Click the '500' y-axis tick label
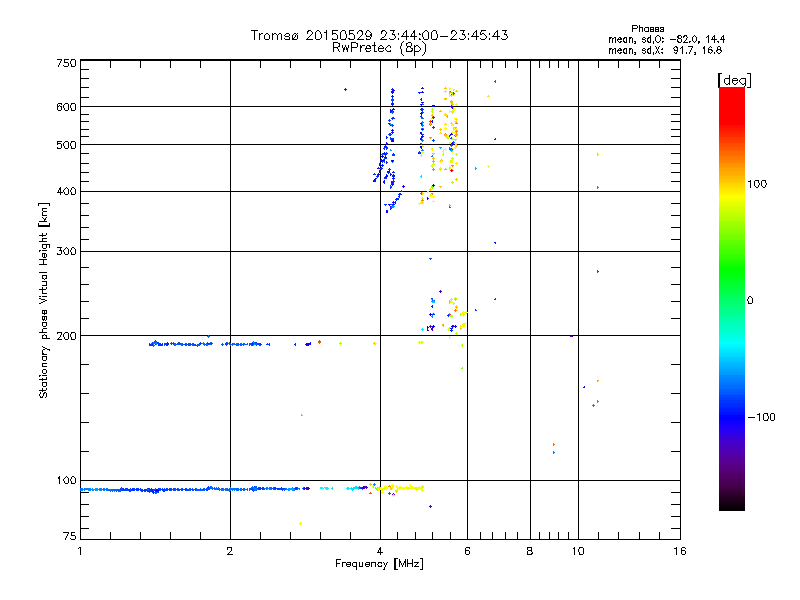 click(x=66, y=145)
